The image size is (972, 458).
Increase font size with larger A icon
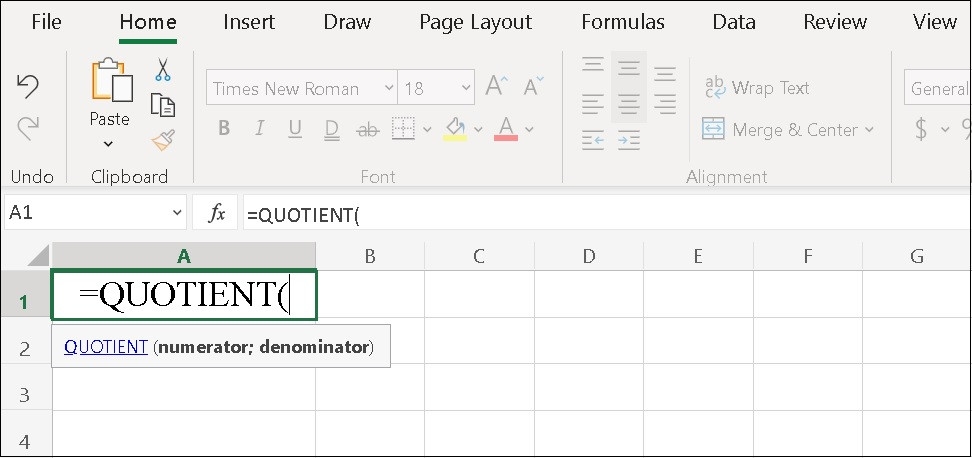(497, 86)
